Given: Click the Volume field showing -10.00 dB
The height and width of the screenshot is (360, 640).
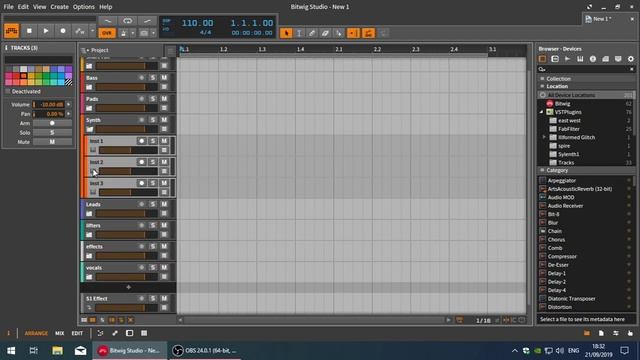Looking at the screenshot, I should point(49,104).
